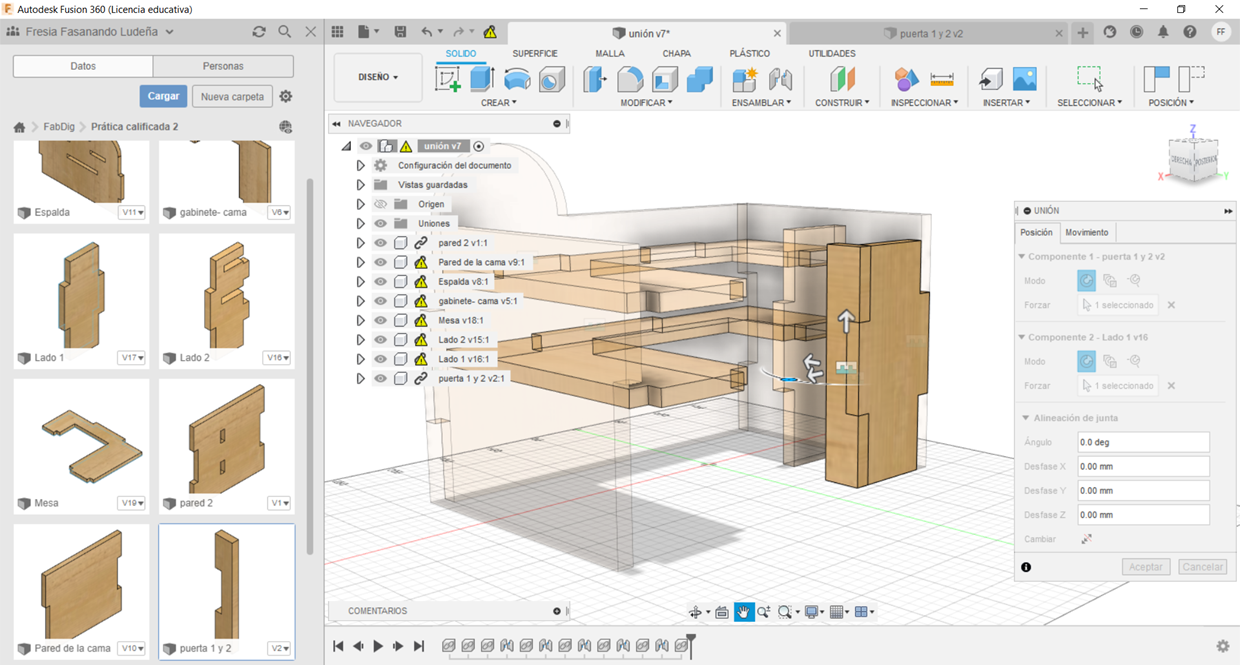Click the refresh icon in data panel
This screenshot has width=1240, height=665.
259,32
